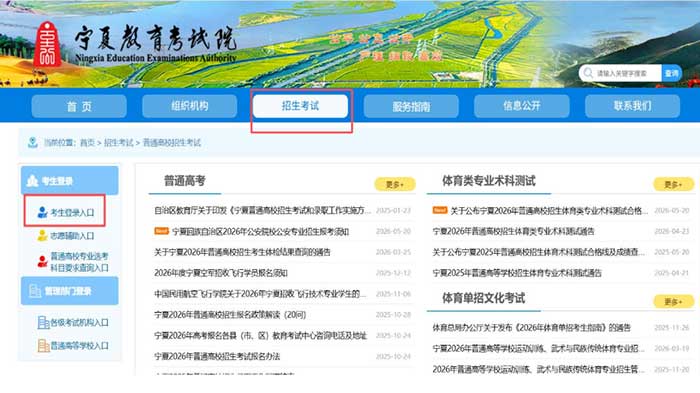The image size is (700, 393).
Task: Open the 首页 navigation tab
Action: click(79, 106)
